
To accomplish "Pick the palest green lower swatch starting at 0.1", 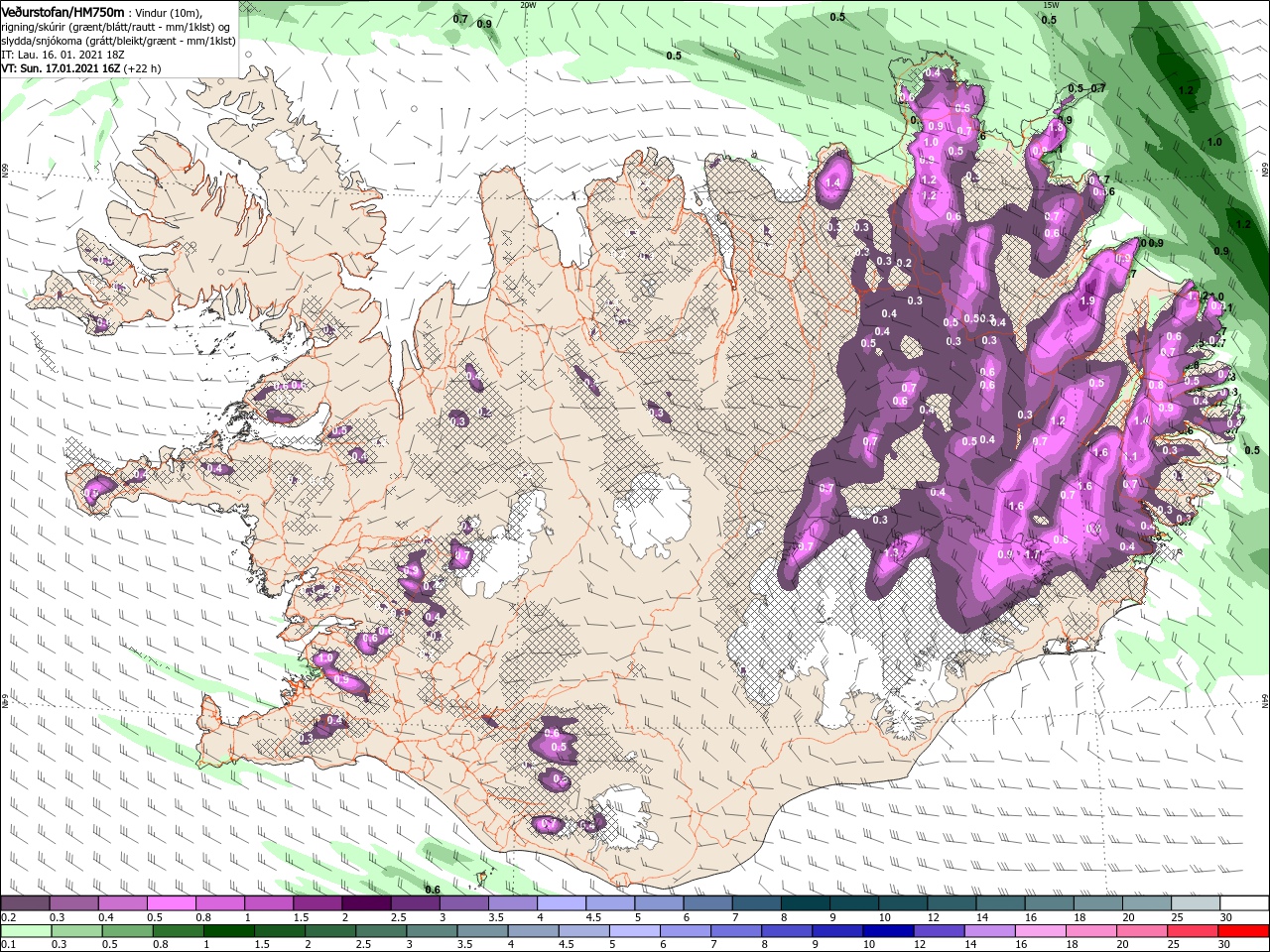I will coord(26,931).
